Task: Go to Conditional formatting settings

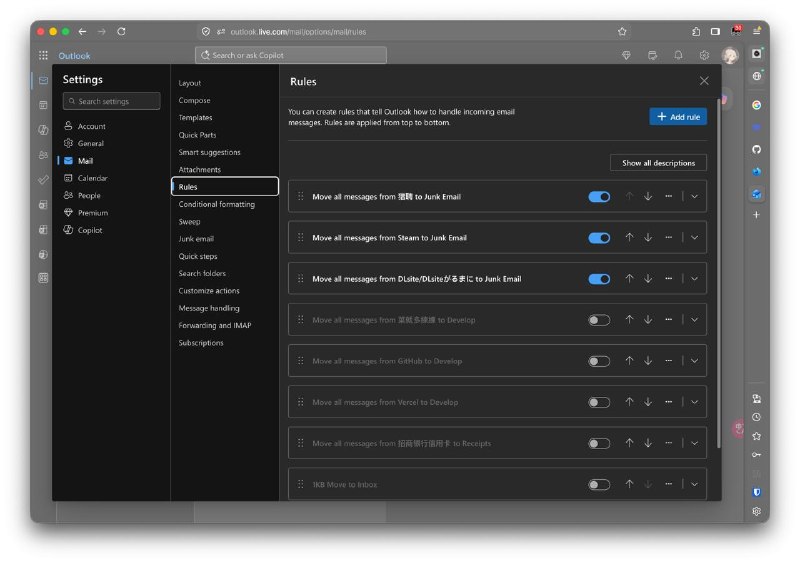Action: click(x=216, y=204)
